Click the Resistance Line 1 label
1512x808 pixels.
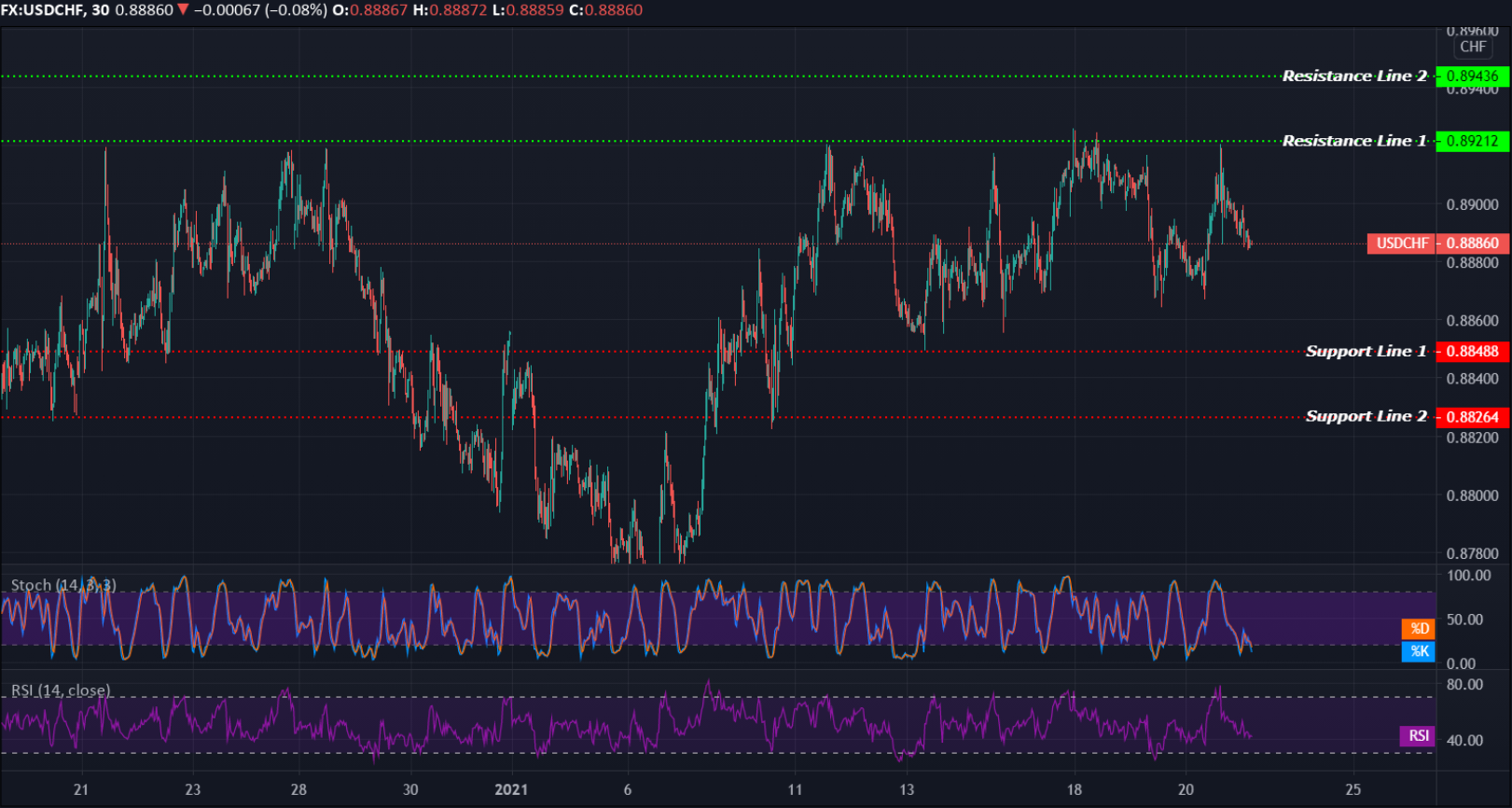pyautogui.click(x=1354, y=141)
